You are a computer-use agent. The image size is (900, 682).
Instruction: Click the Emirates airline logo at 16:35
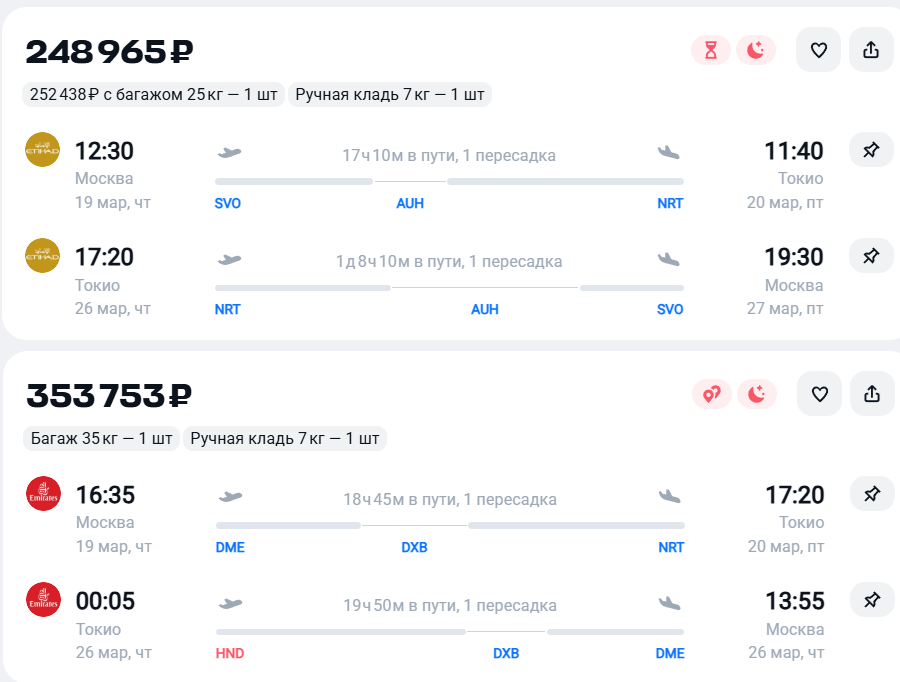43,494
